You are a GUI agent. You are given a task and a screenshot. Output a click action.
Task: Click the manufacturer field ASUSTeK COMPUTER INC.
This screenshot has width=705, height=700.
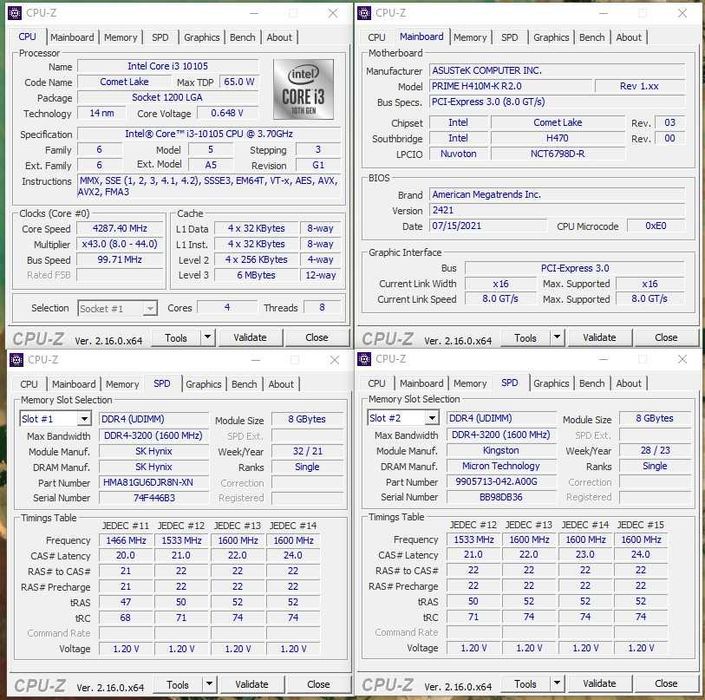pos(557,71)
